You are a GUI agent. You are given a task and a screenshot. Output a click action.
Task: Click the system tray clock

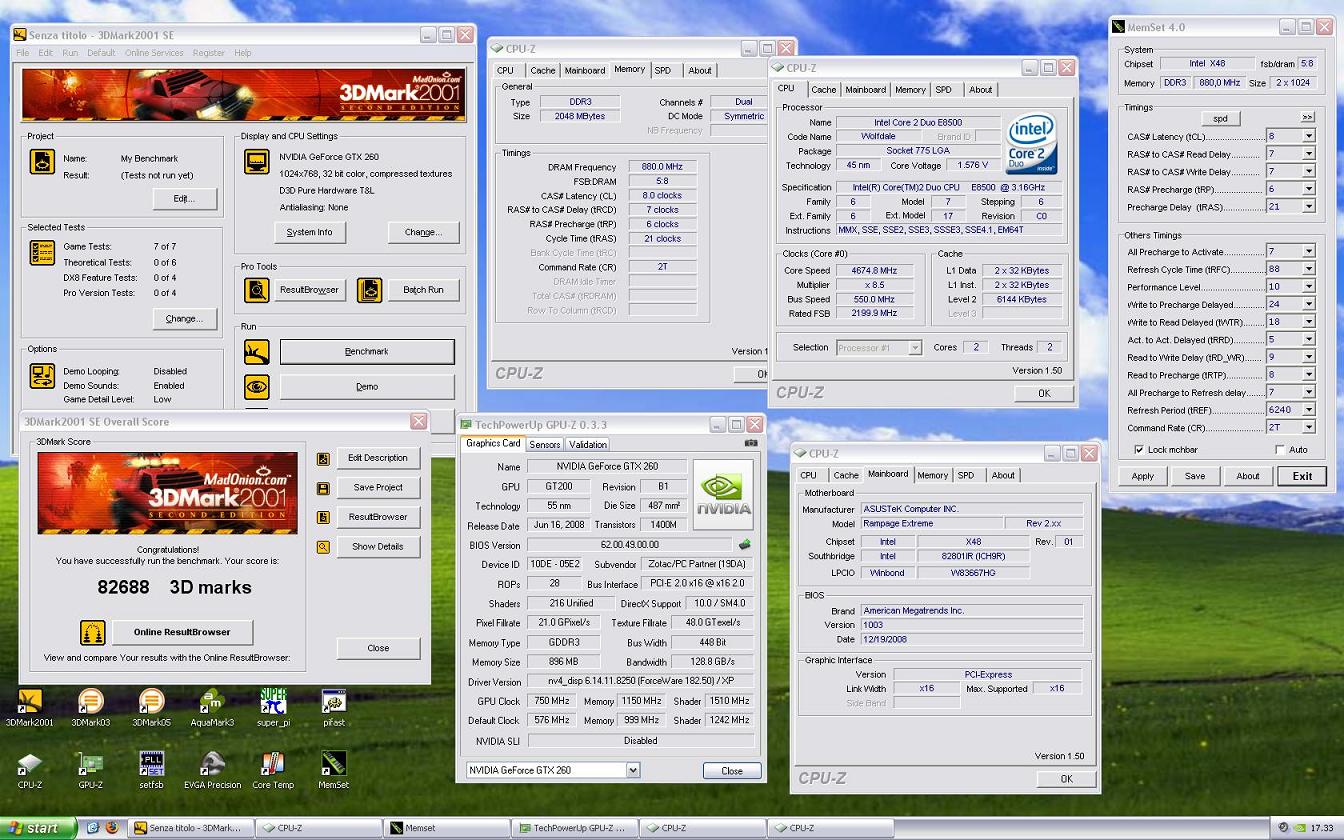point(1321,828)
